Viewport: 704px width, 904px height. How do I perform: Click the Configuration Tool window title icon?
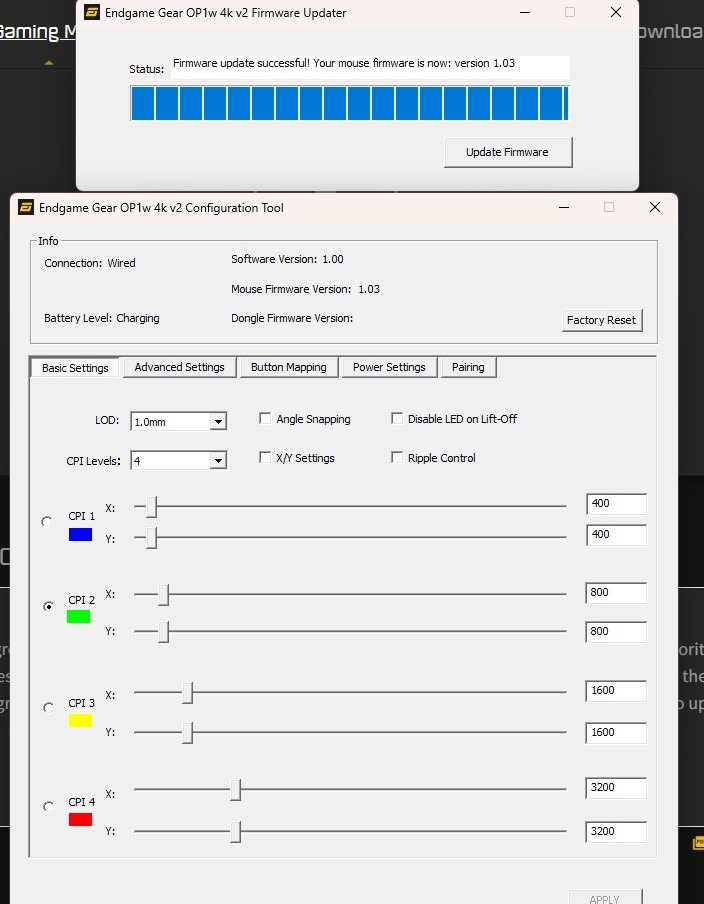[x=26, y=207]
